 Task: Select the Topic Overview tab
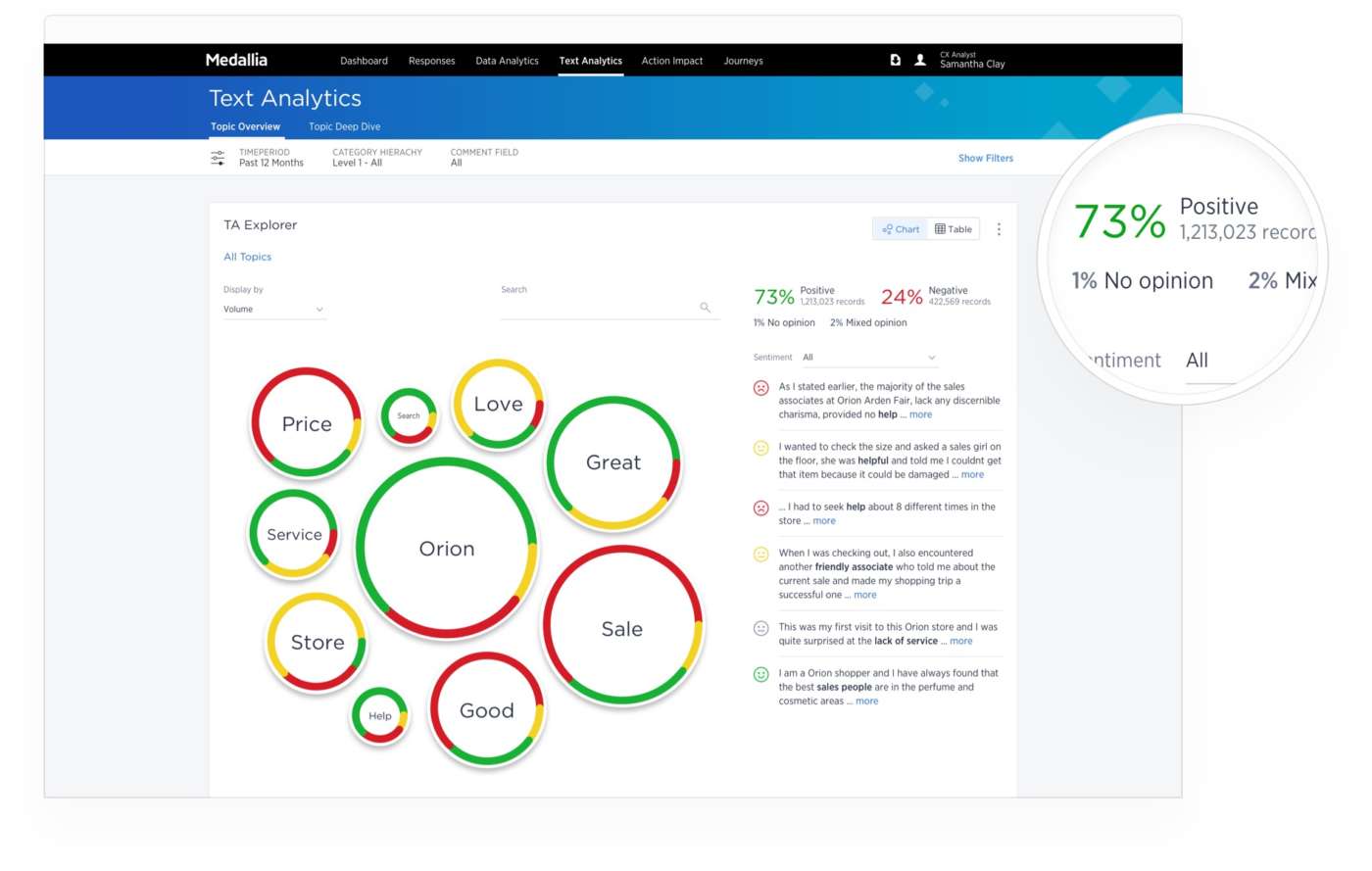245,126
